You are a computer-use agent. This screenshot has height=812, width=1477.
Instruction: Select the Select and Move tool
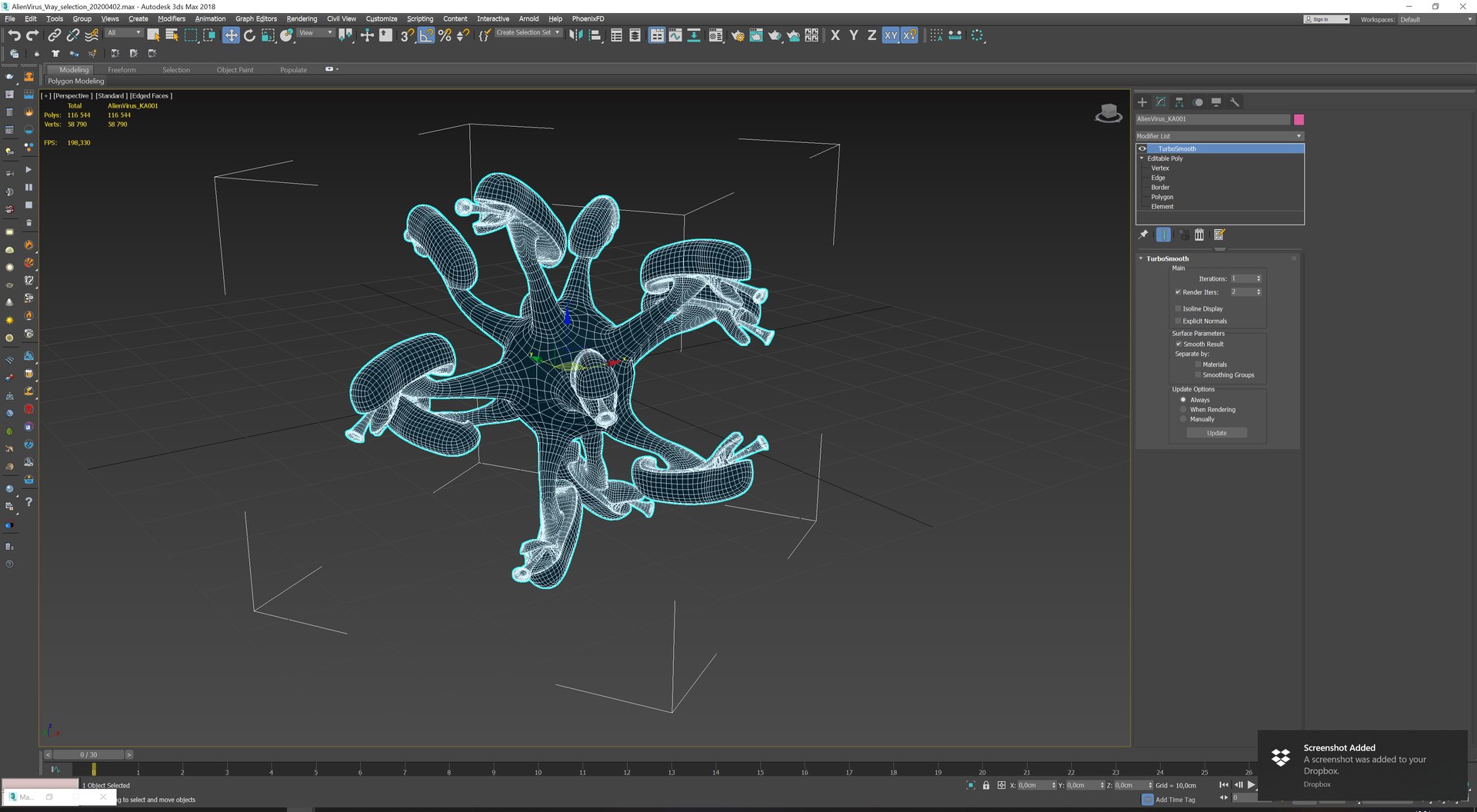click(x=231, y=35)
